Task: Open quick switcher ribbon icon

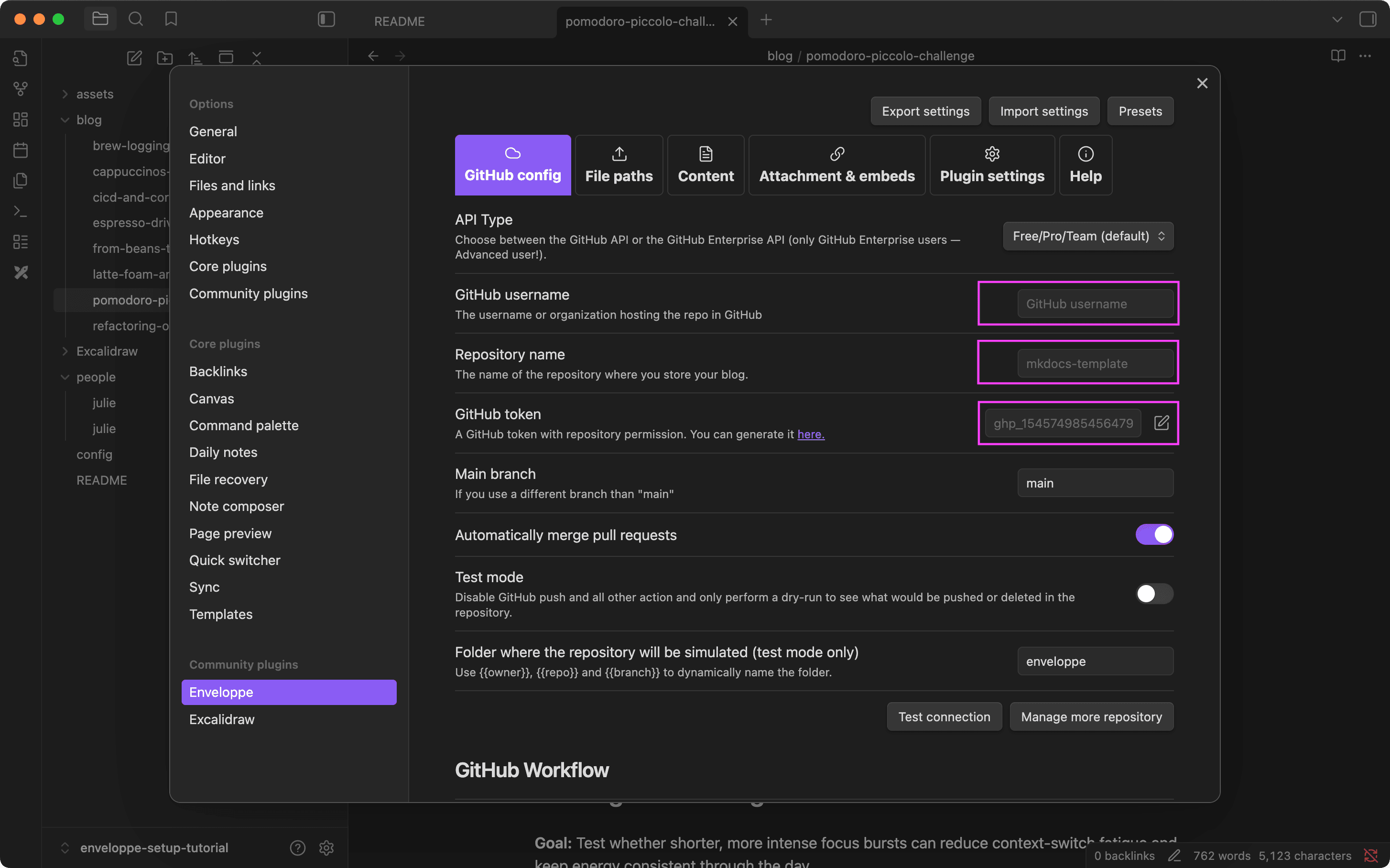Action: coord(21,58)
